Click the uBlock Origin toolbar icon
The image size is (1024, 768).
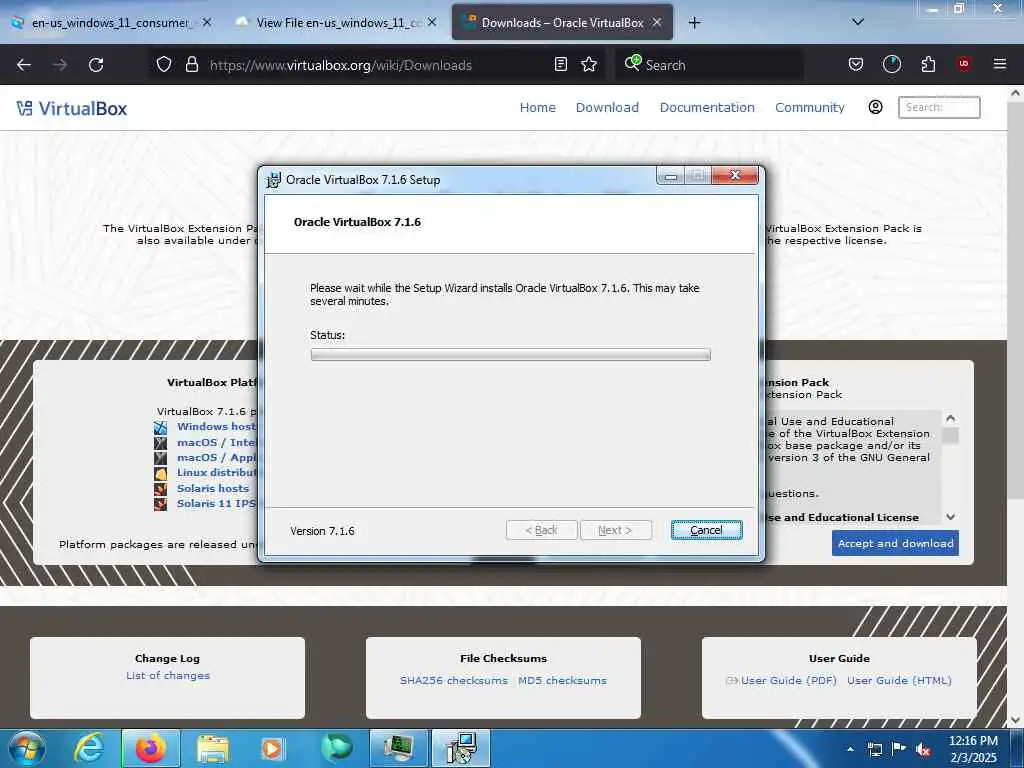point(964,64)
